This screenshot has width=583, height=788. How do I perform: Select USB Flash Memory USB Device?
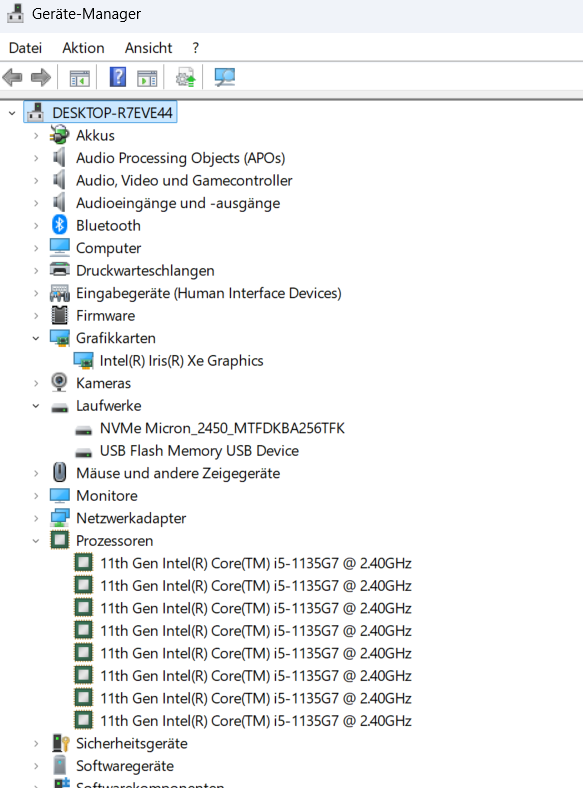tap(199, 451)
